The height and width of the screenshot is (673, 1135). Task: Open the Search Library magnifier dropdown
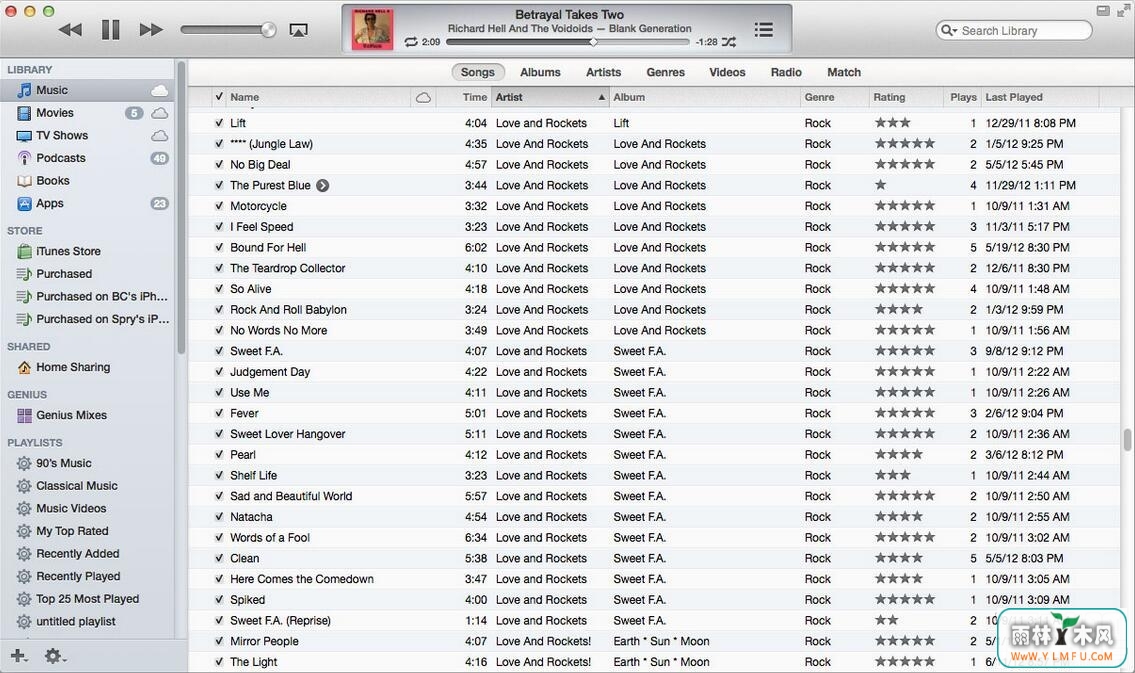[948, 30]
